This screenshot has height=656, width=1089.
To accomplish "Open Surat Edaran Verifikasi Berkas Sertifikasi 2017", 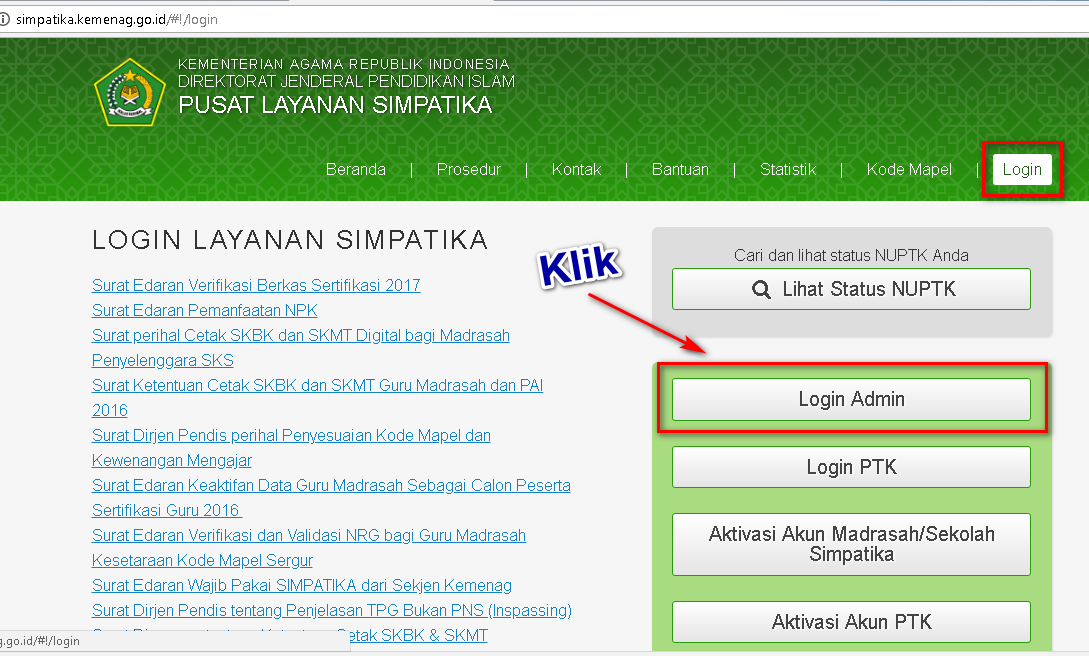I will pyautogui.click(x=256, y=285).
